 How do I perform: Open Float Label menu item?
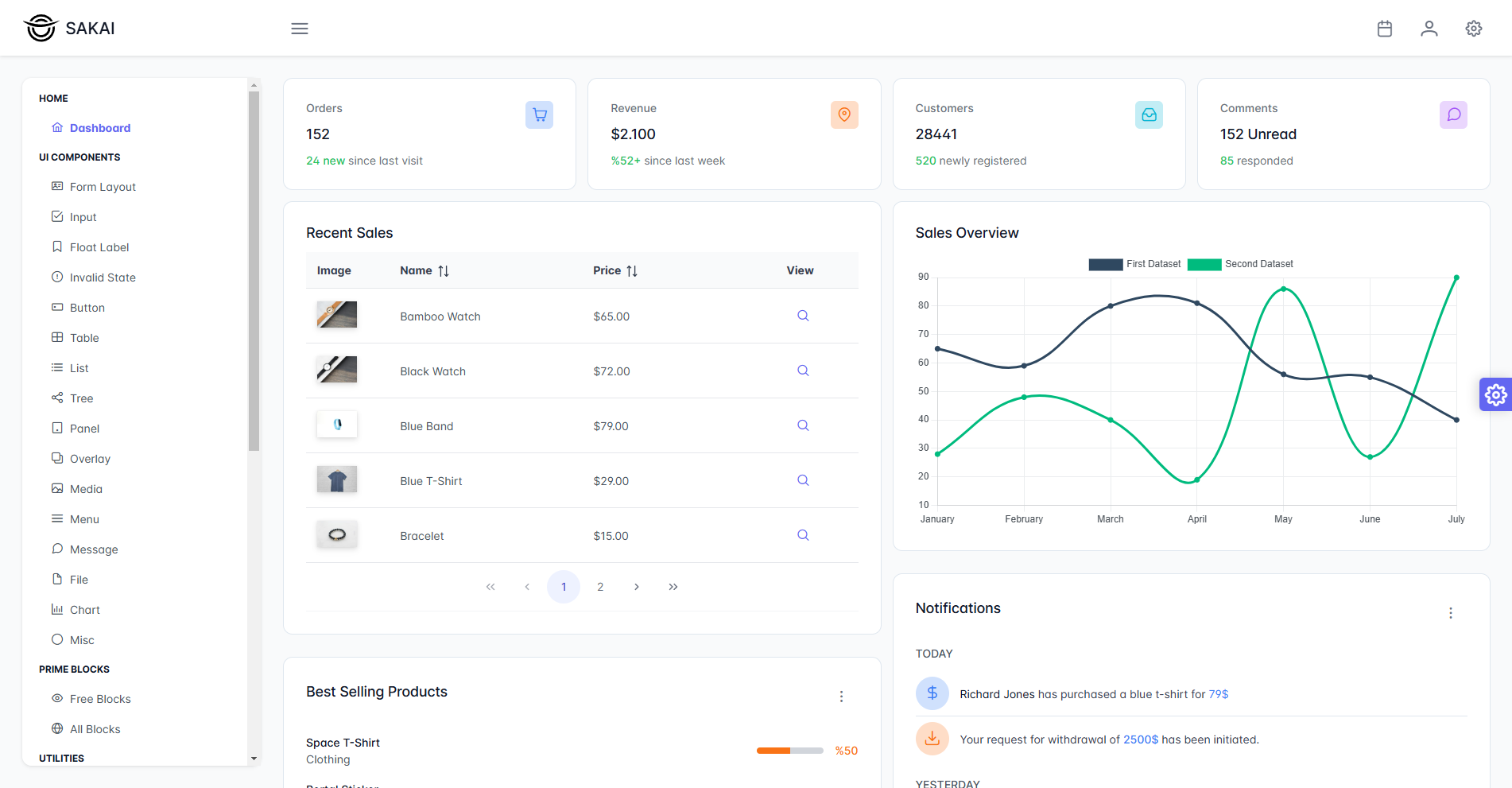[x=91, y=247]
